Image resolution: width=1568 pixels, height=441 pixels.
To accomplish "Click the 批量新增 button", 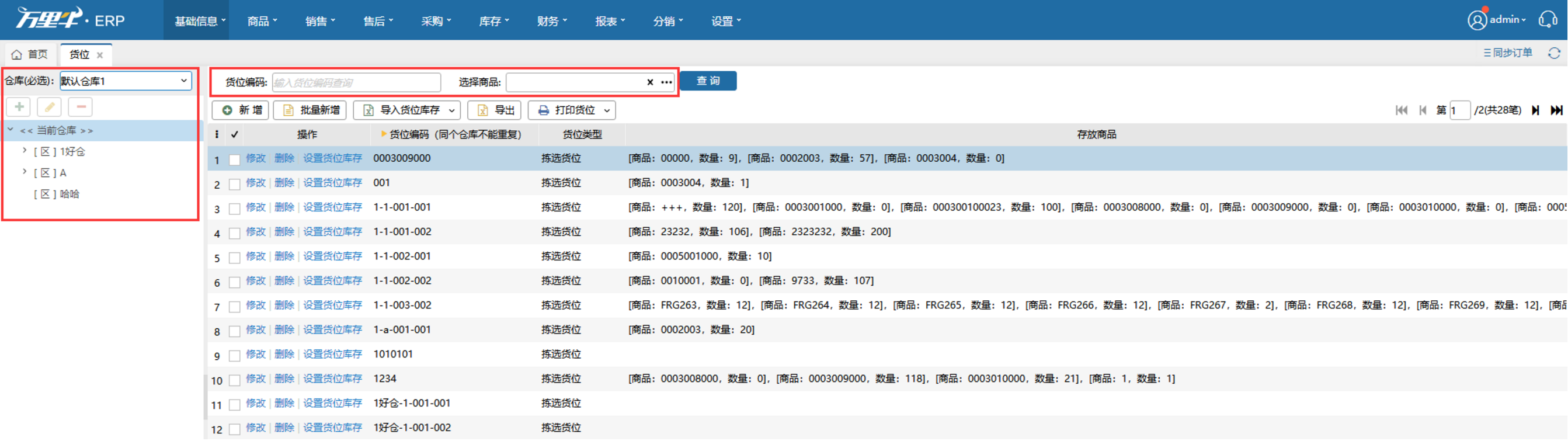I will [310, 110].
